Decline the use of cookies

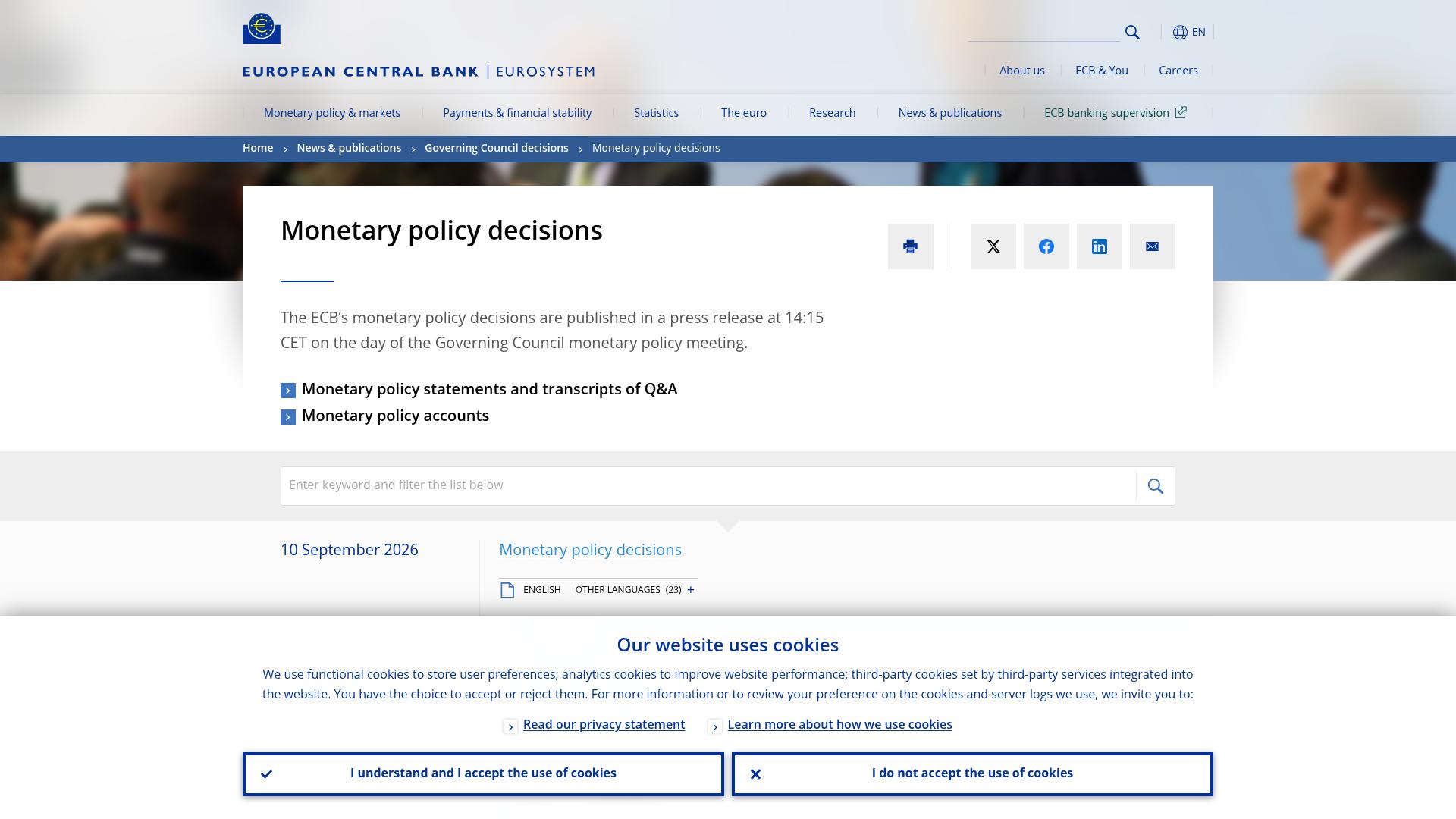pos(972,774)
